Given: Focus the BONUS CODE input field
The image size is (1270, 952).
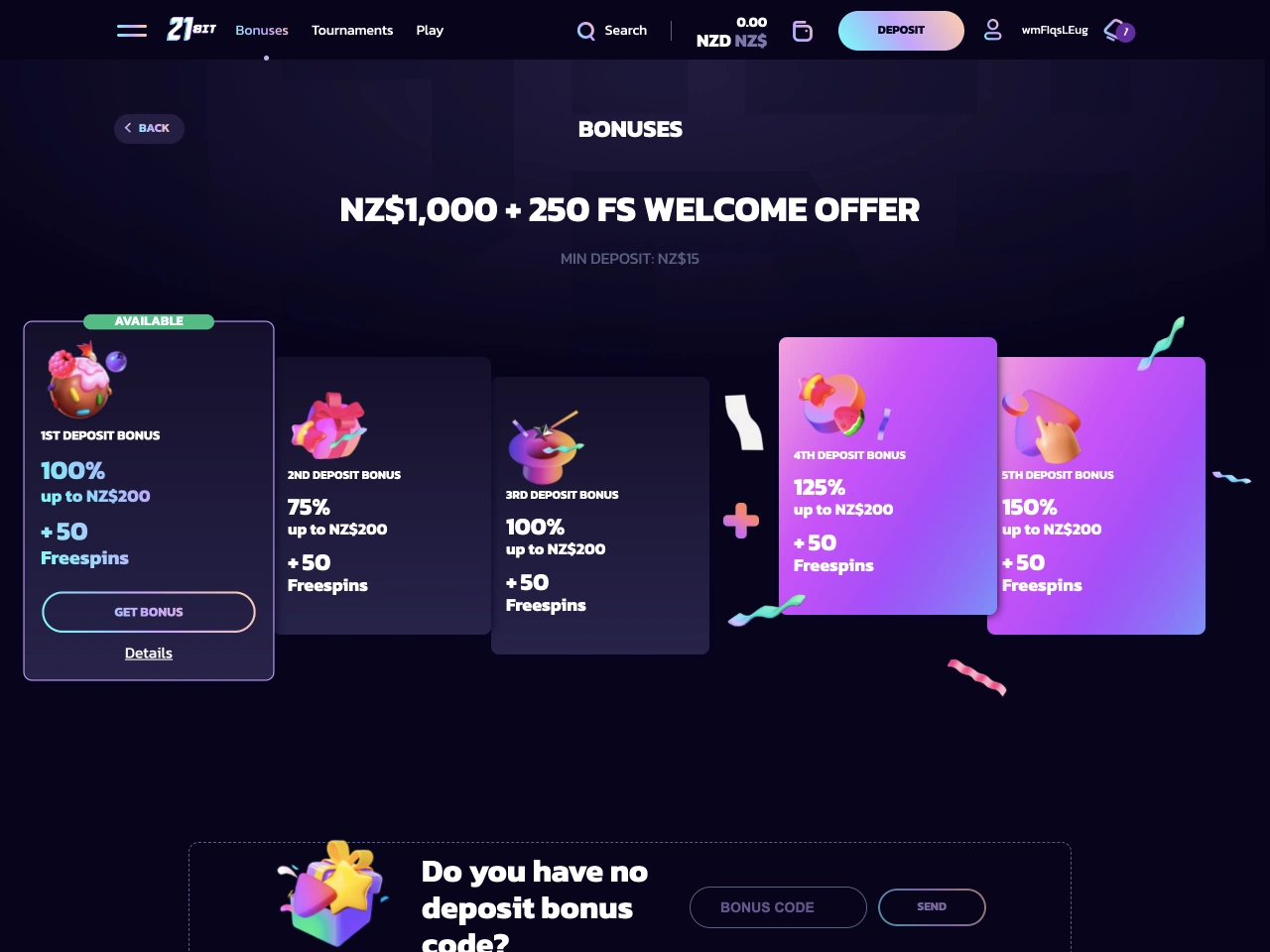Looking at the screenshot, I should click(x=778, y=907).
